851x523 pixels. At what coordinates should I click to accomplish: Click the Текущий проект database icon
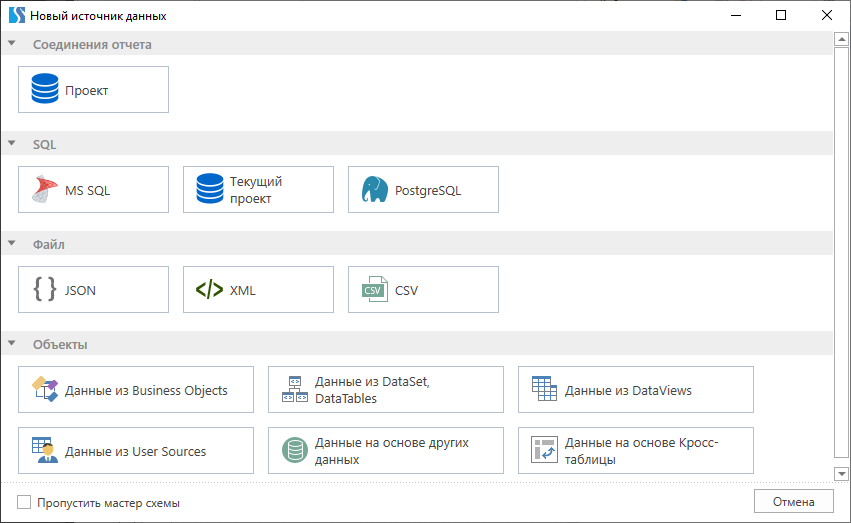(x=210, y=190)
